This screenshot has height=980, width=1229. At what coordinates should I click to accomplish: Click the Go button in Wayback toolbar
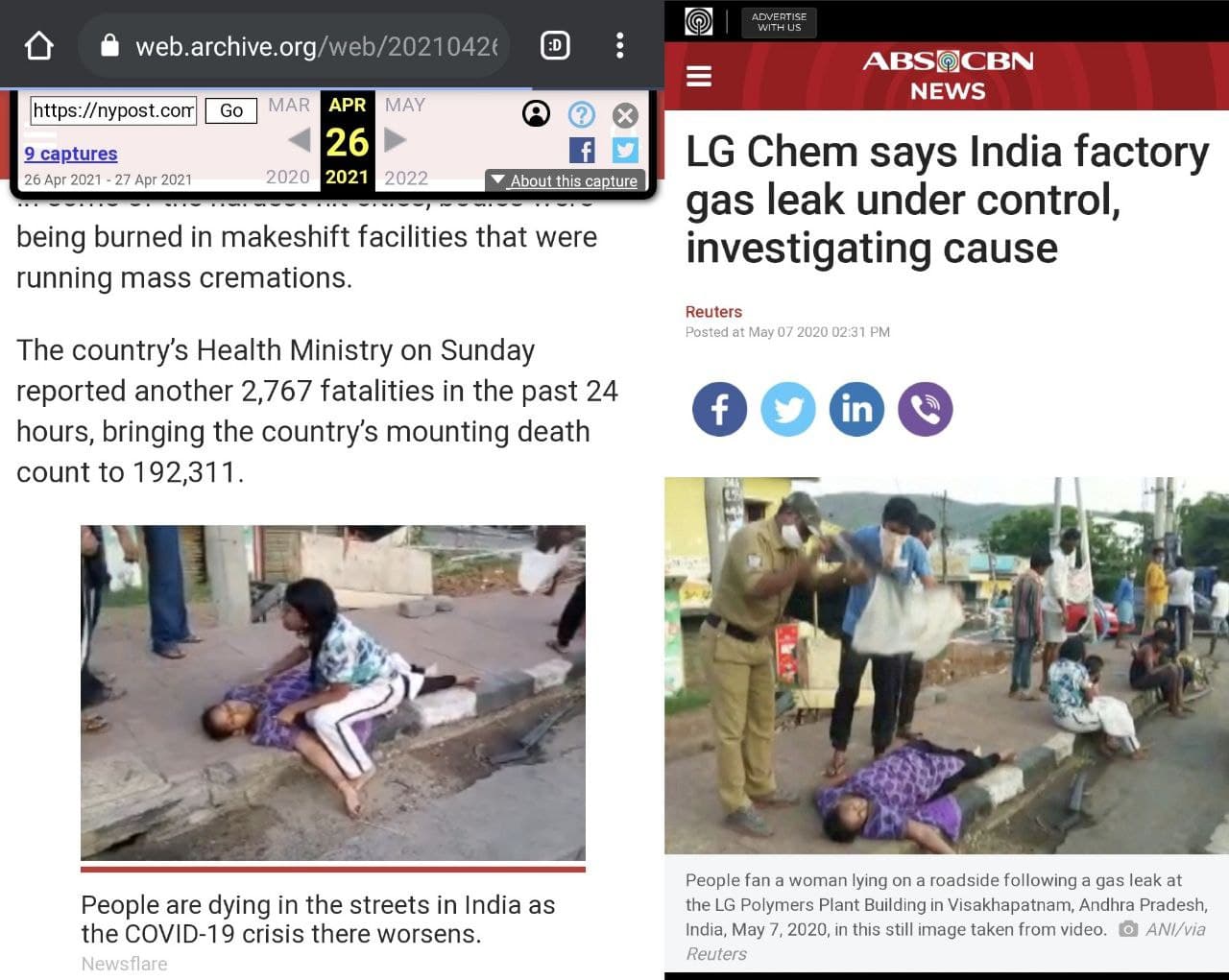[231, 110]
